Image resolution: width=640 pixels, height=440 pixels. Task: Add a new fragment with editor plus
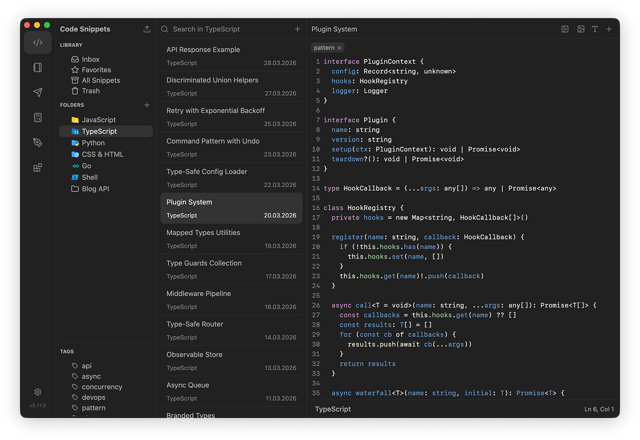(609, 29)
